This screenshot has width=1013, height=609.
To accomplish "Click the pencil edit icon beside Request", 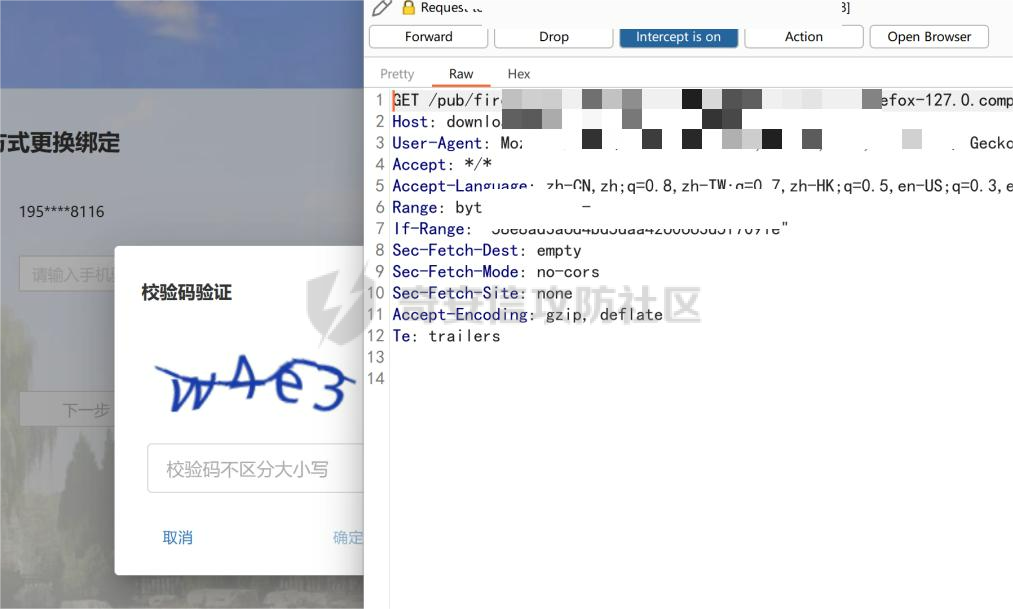I will coord(381,8).
